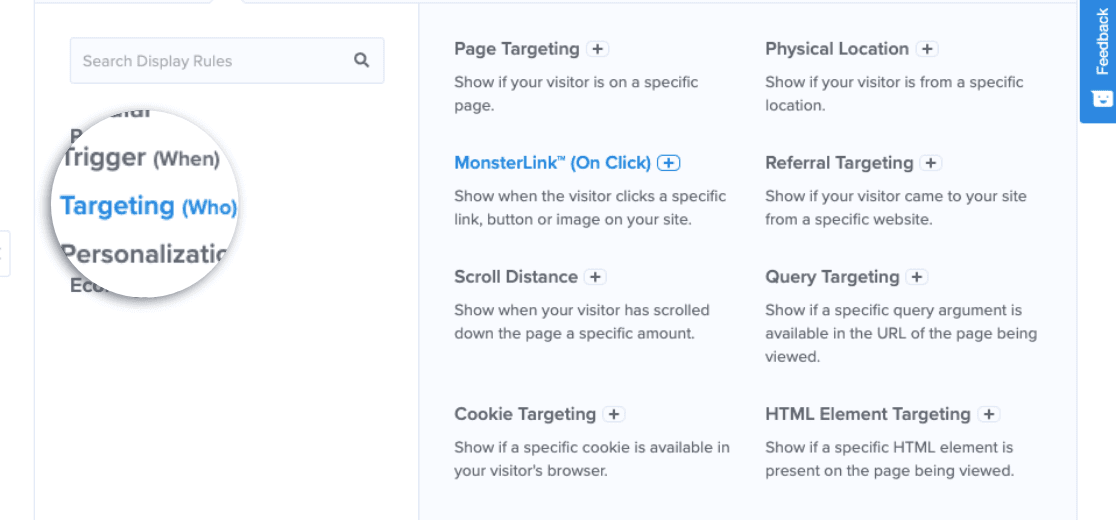The height and width of the screenshot is (520, 1116).
Task: Select the Targeting (Who) category
Action: 148,206
